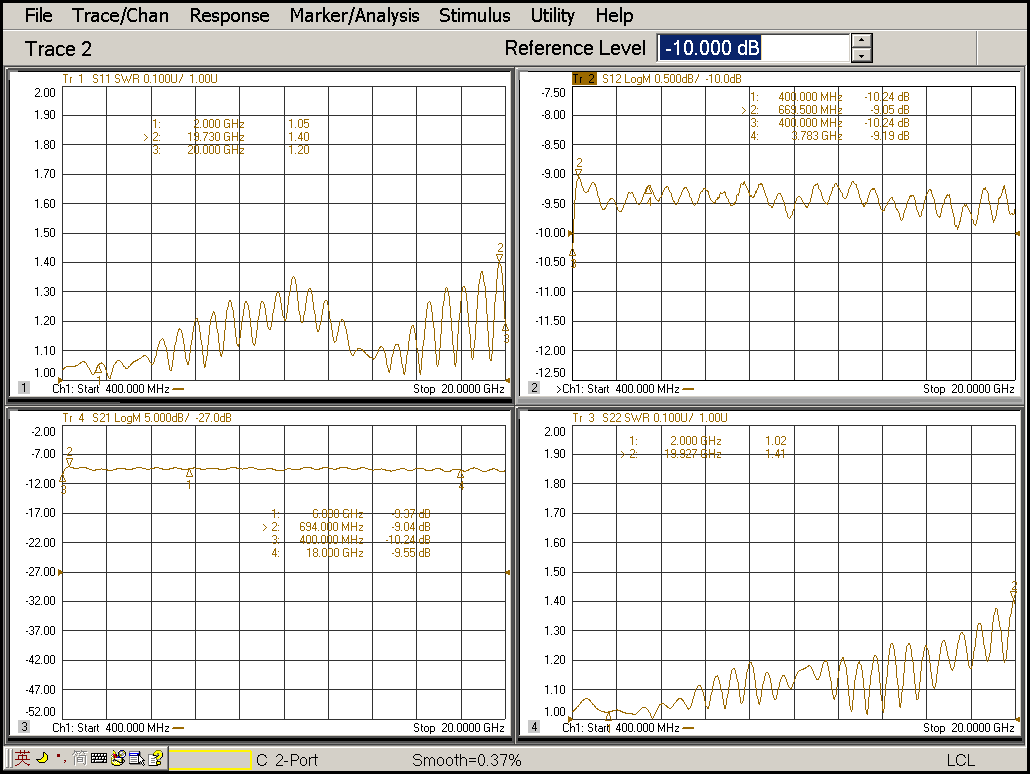Viewport: 1030px width, 774px height.
Task: Click the '694.000 MHz' marker readout
Action: [331, 527]
